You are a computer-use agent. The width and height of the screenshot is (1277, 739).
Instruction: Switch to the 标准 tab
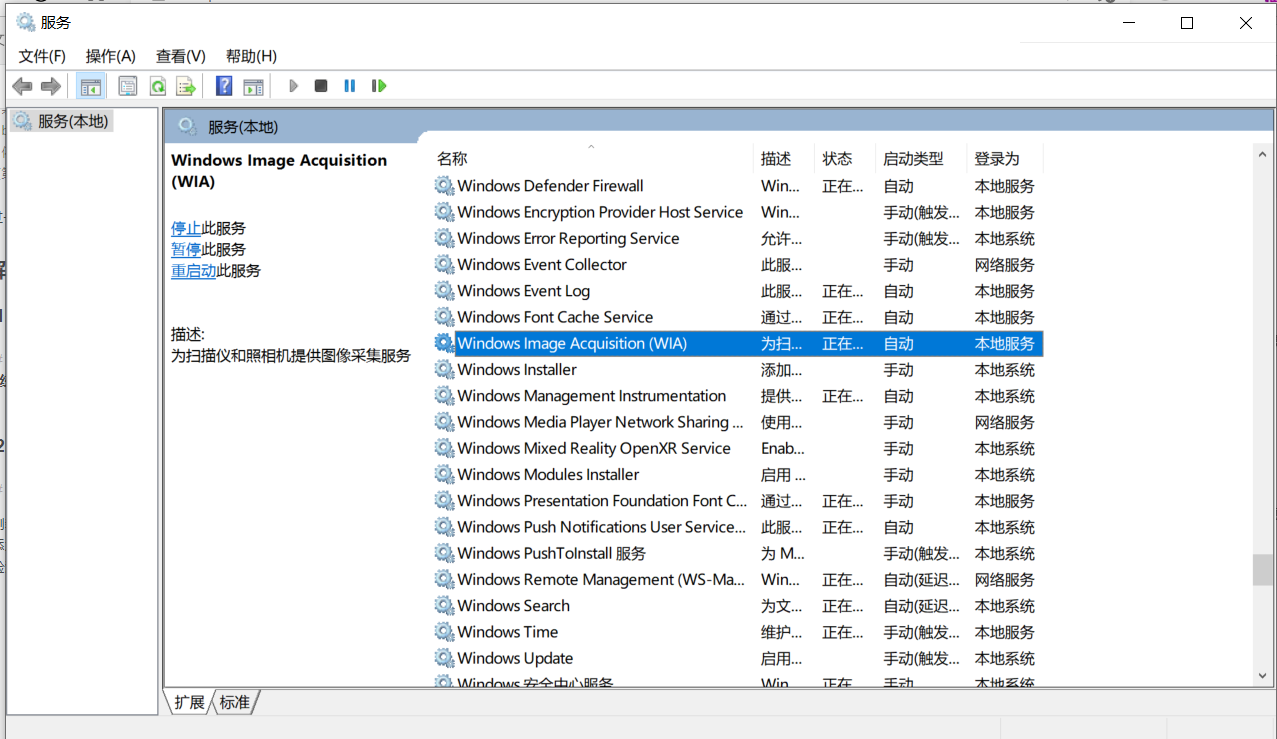(235, 703)
